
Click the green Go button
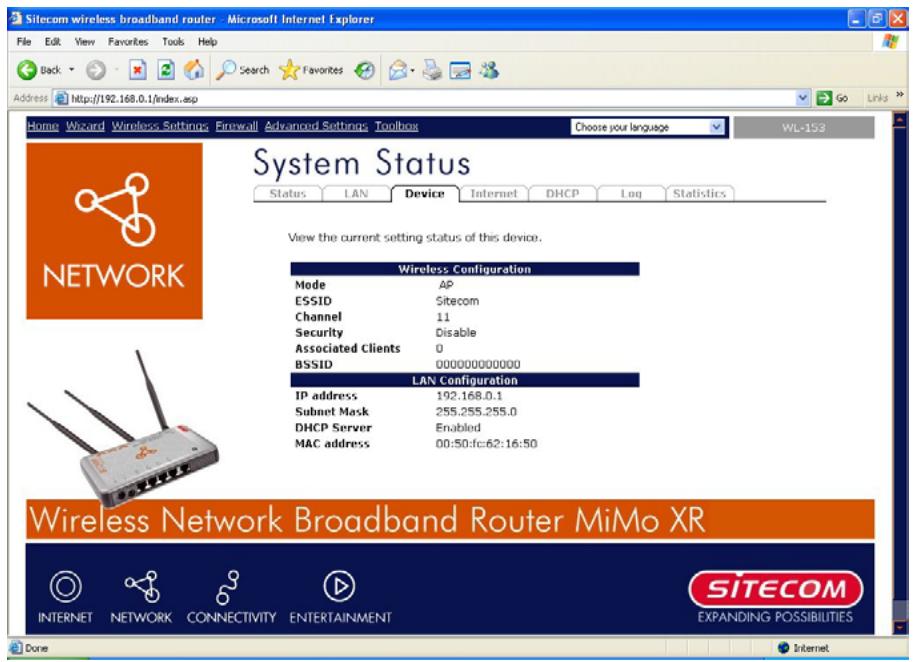pos(832,98)
